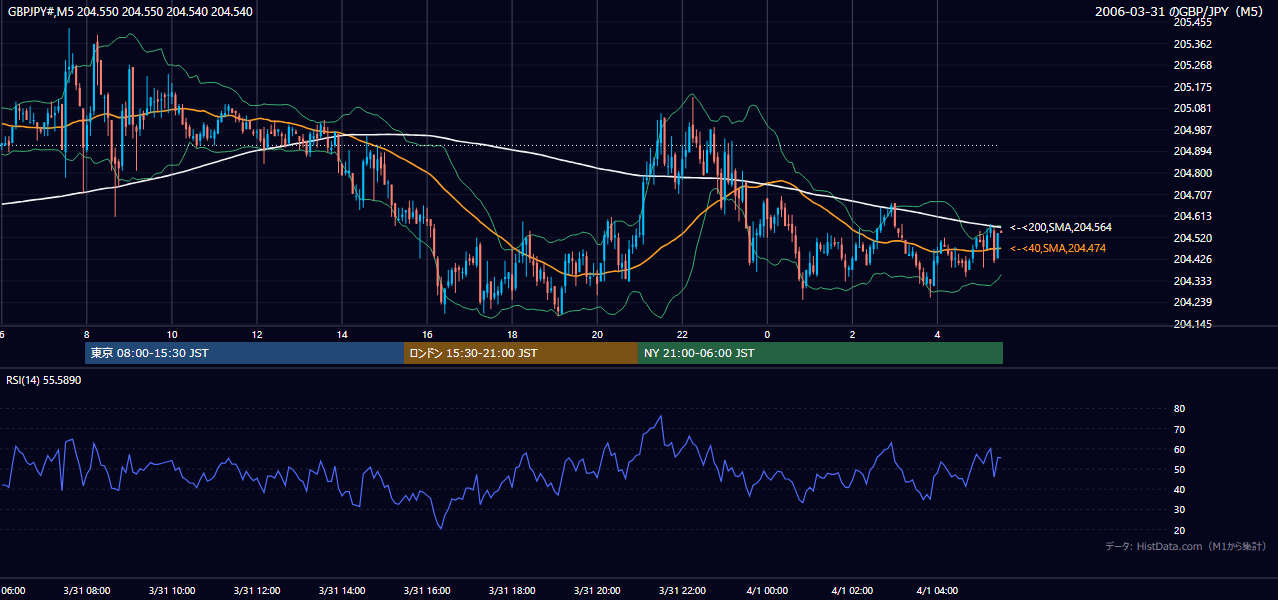Click the 3/31 12:00 time axis label
This screenshot has width=1278, height=600.
(257, 591)
